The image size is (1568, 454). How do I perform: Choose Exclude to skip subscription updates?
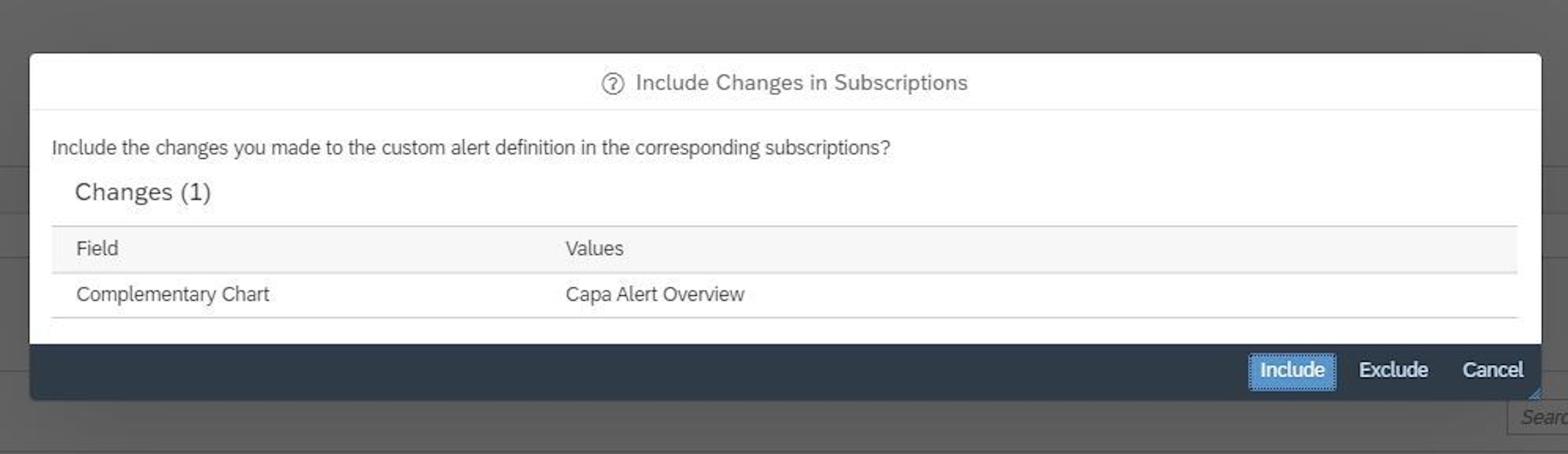(x=1394, y=370)
